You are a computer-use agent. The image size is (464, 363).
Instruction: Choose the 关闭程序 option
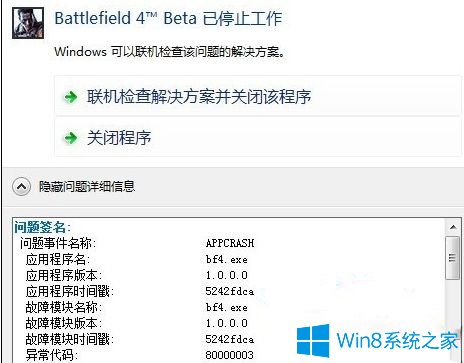pos(258,137)
